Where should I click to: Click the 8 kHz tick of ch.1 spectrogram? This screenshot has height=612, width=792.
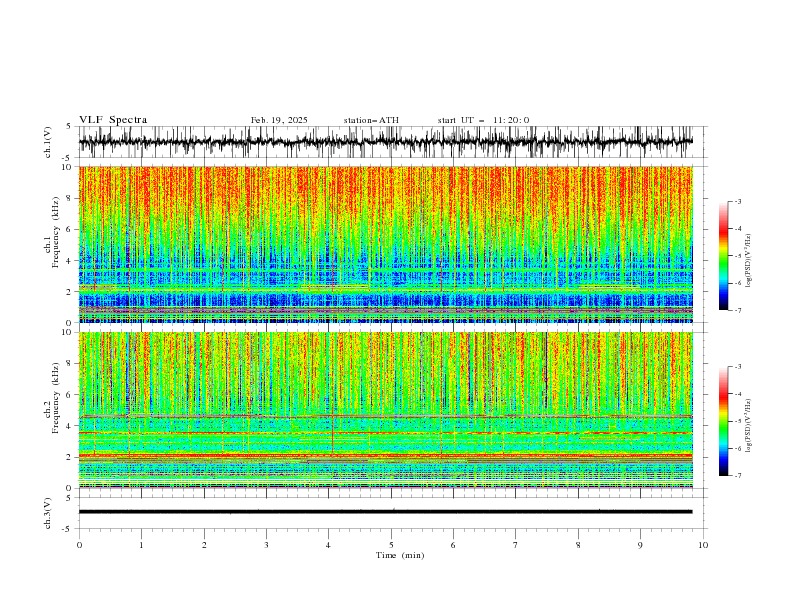point(70,198)
